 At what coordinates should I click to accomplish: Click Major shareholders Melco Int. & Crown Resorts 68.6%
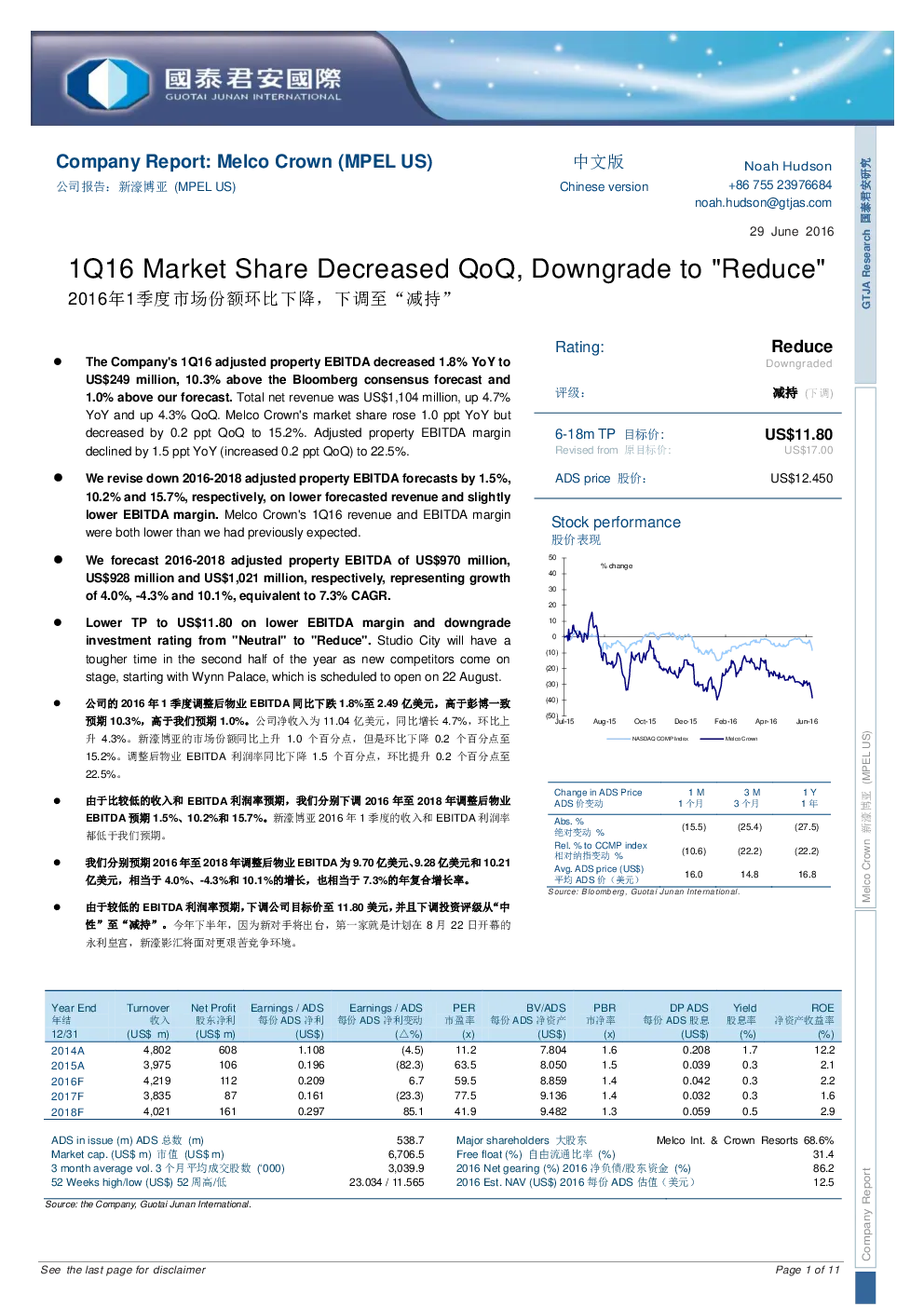pyautogui.click(x=745, y=1140)
